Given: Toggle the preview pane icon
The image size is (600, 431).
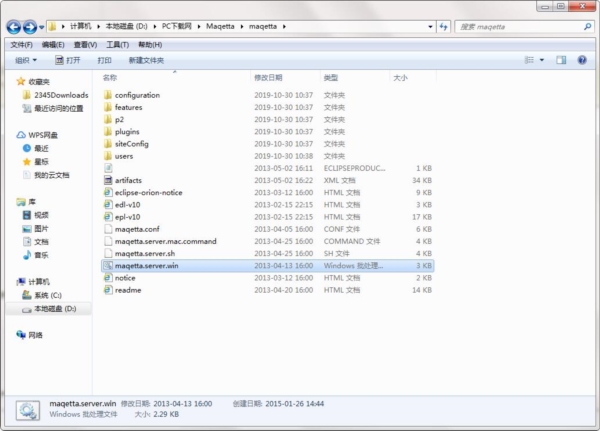Looking at the screenshot, I should tap(561, 60).
